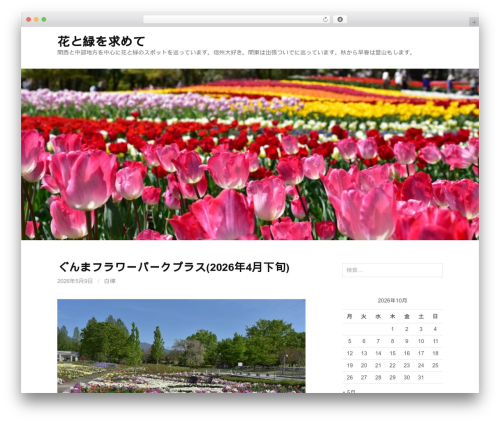This screenshot has width=500, height=423.
Task: Close window with red button
Action: pos(29,19)
